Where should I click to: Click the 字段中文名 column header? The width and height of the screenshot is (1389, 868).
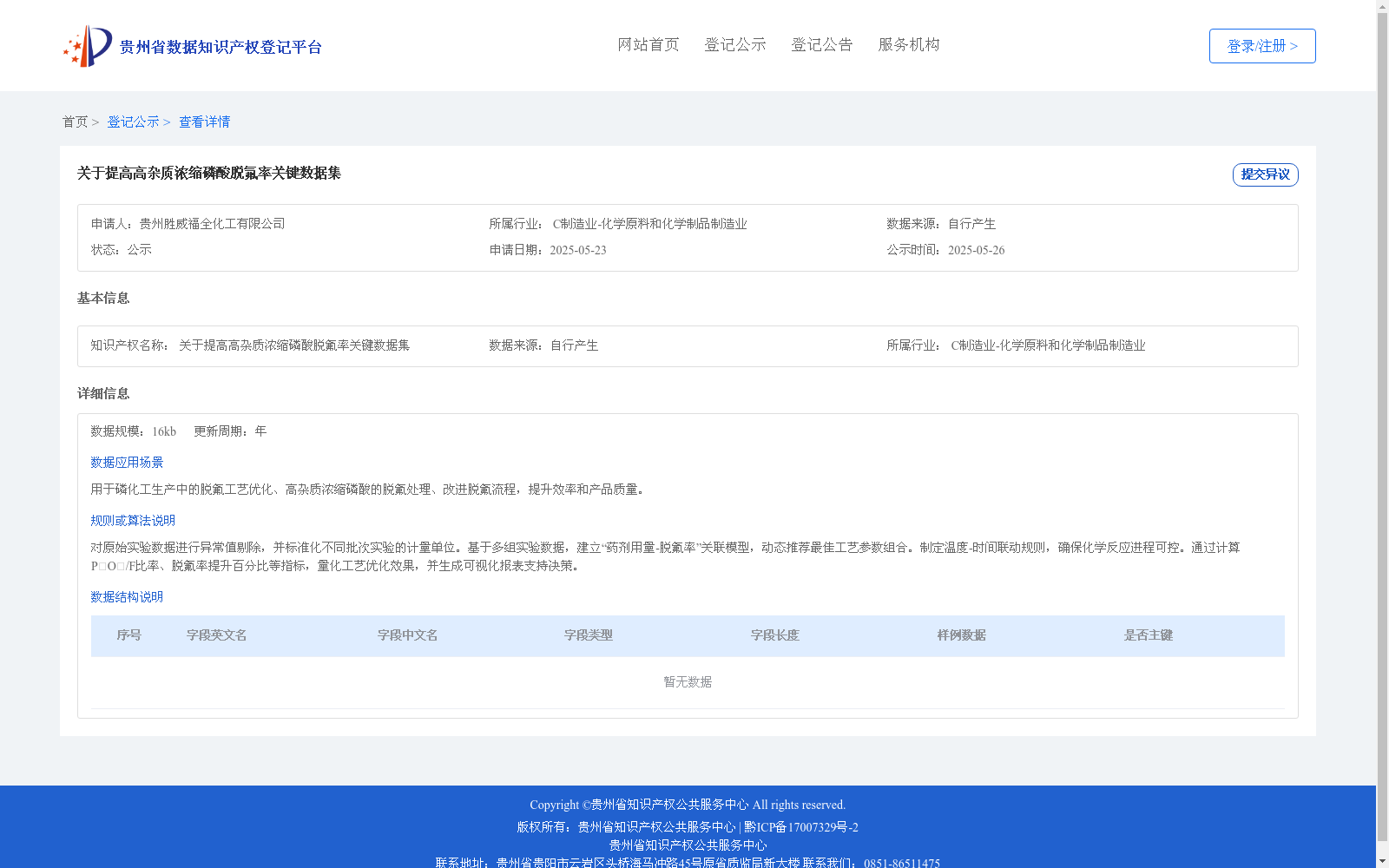408,635
